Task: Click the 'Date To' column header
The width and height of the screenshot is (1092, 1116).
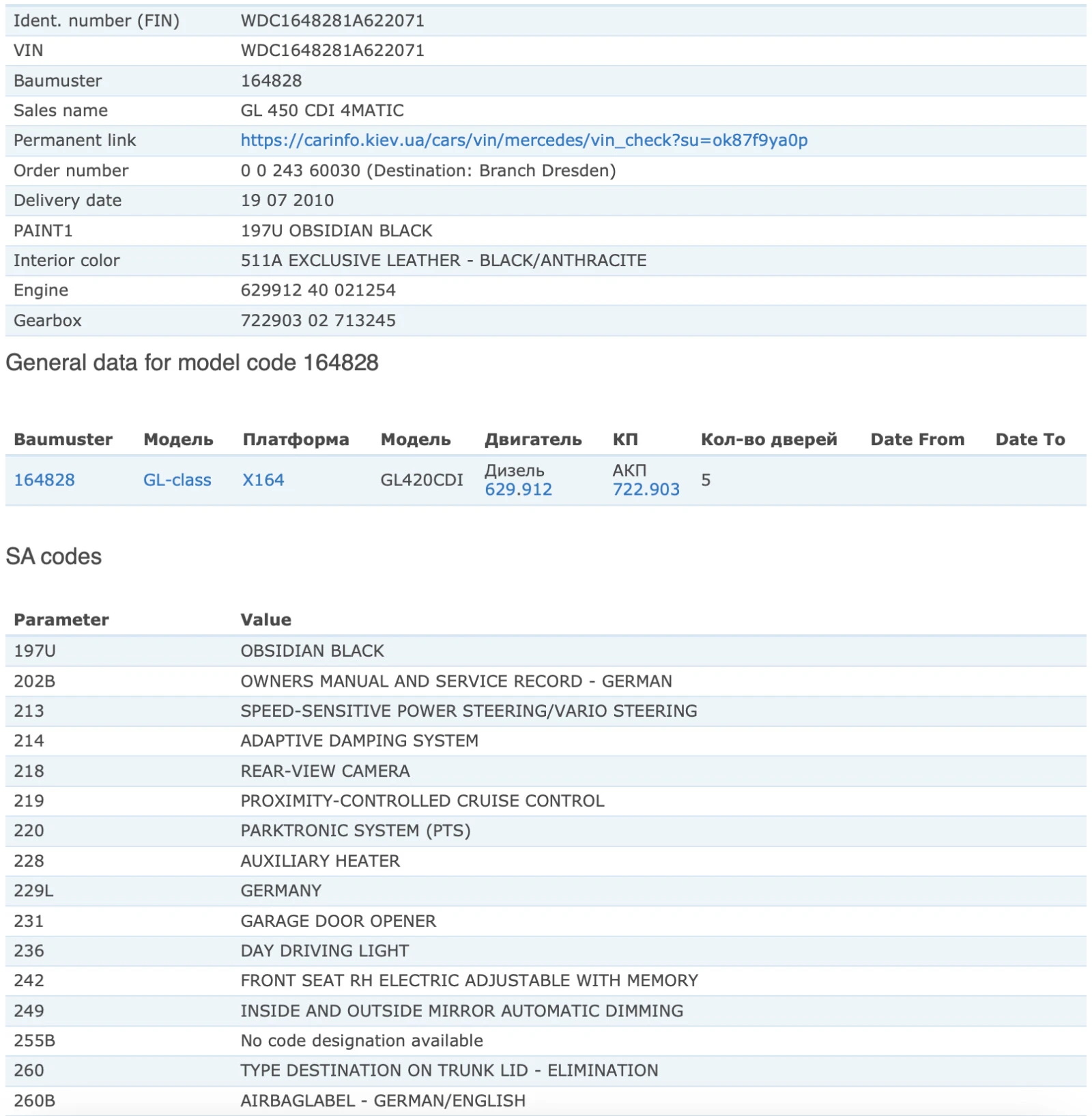Action: tap(1030, 440)
